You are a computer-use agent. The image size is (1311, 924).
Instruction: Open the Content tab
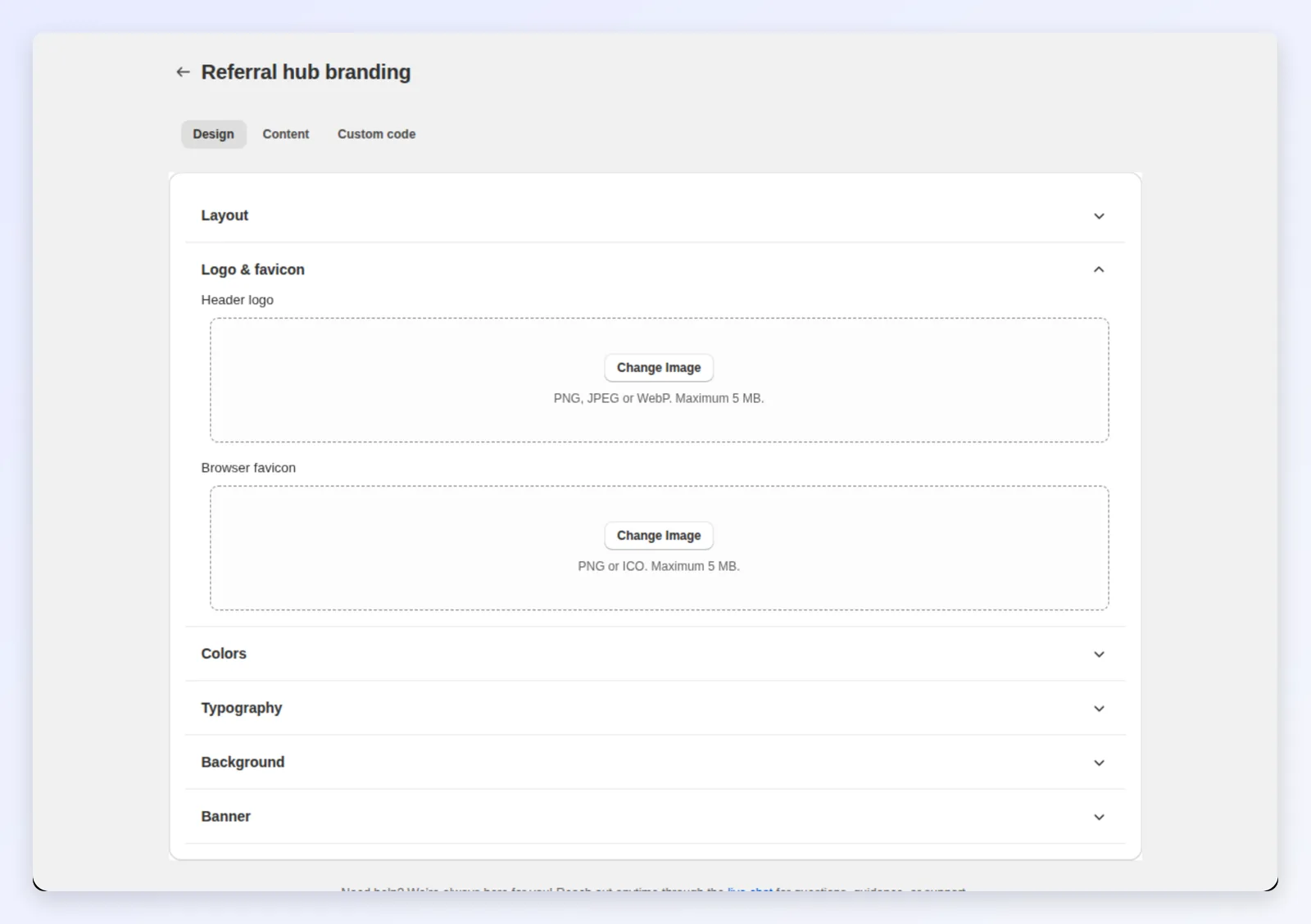(x=286, y=134)
